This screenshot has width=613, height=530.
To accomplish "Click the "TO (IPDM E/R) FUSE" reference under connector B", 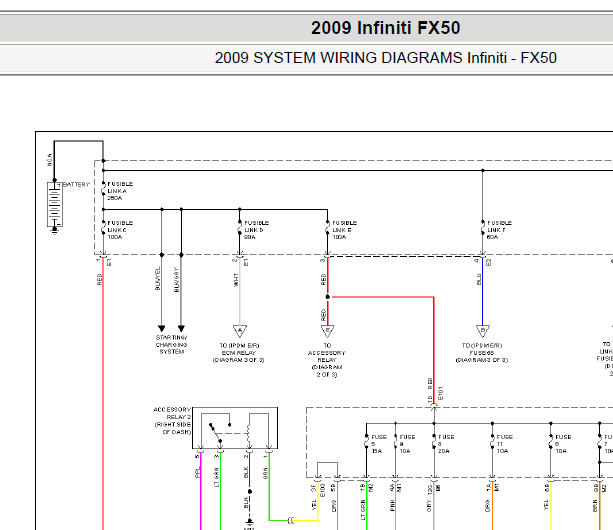I will click(x=482, y=353).
